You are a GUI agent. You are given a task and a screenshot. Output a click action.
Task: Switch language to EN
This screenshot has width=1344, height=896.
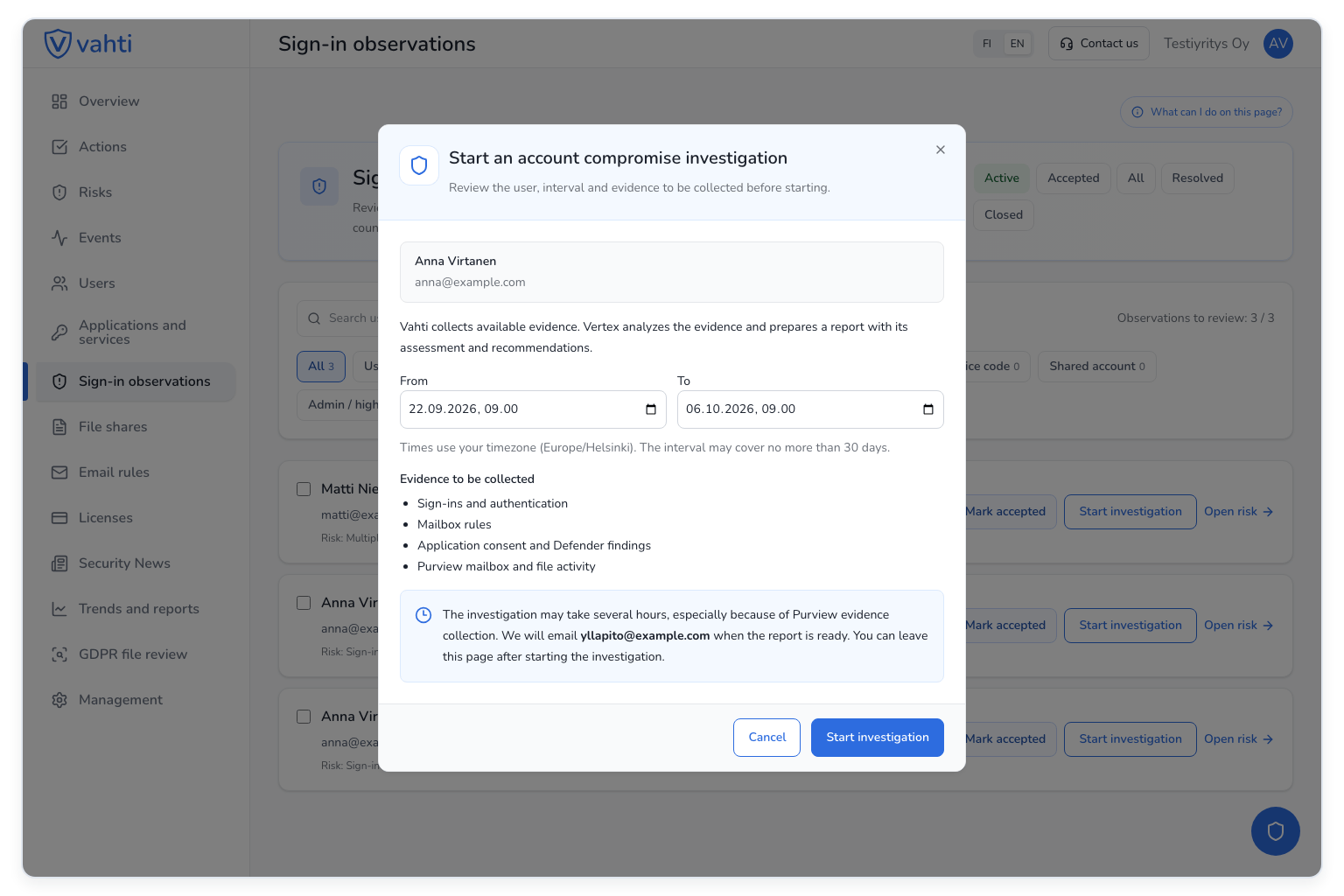[1017, 44]
